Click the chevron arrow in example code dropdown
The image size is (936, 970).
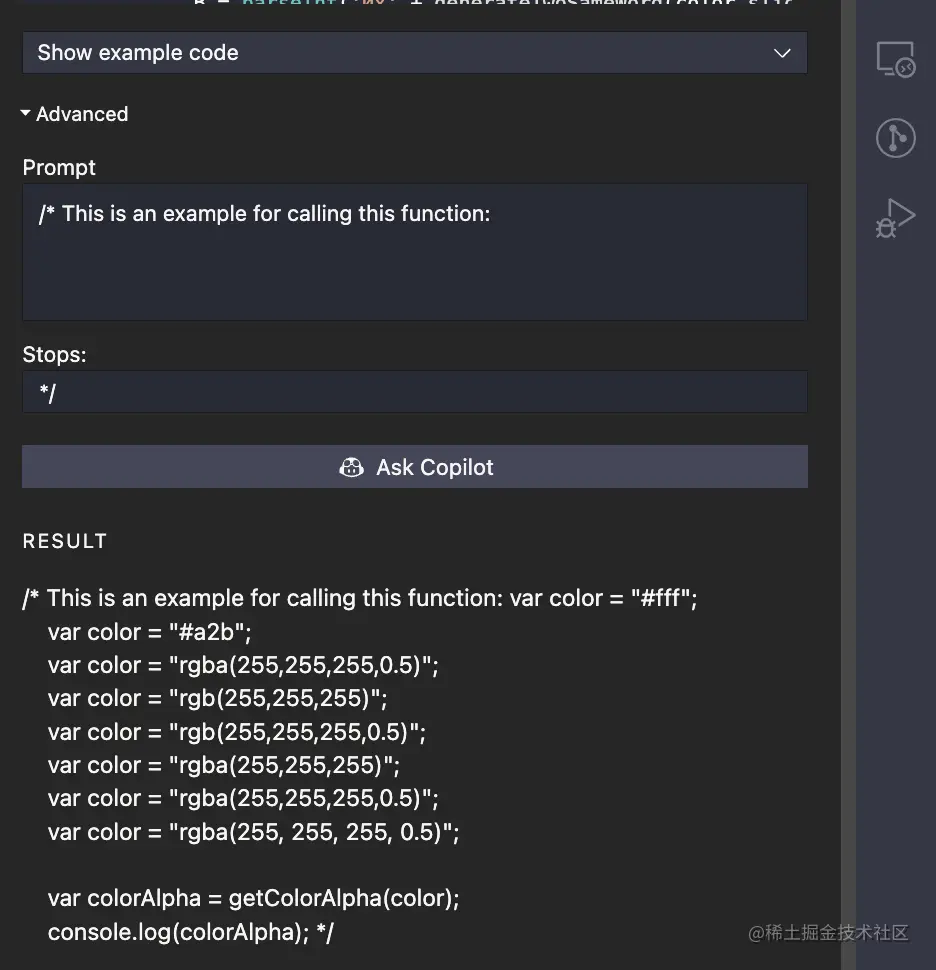(x=782, y=53)
